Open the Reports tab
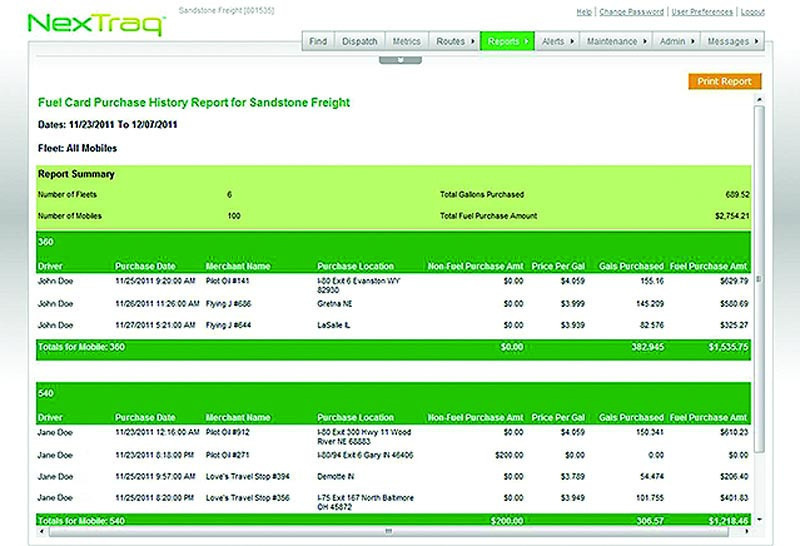The image size is (800, 546). 509,42
